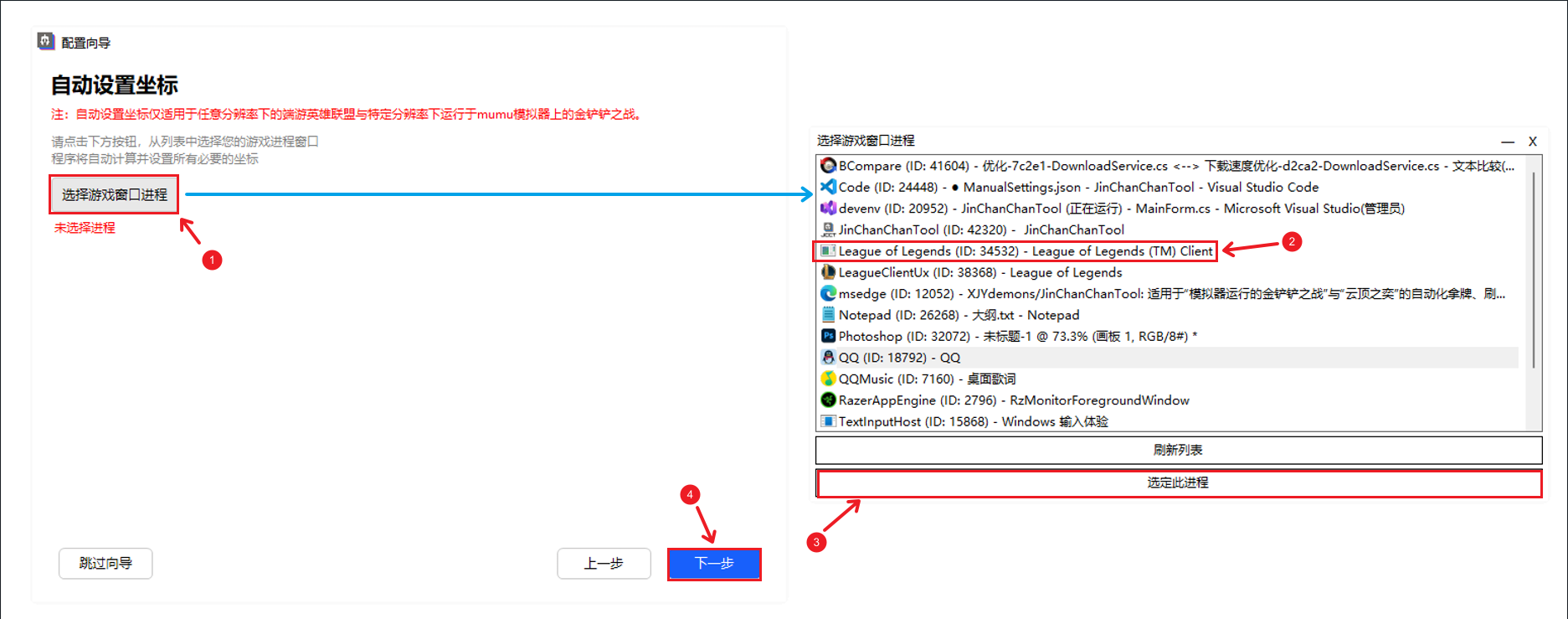
Task: Select the devenv (ID: 20952) row
Action: (1169, 208)
